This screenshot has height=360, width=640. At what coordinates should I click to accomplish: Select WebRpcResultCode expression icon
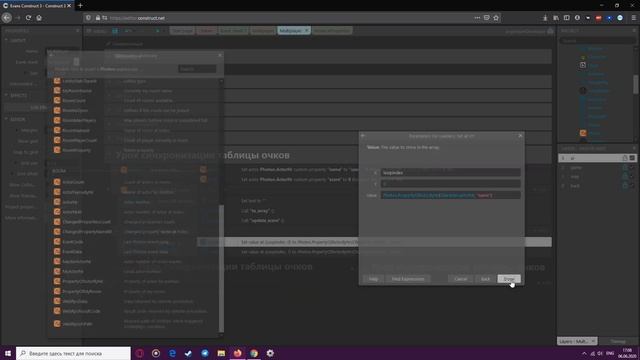[57, 311]
